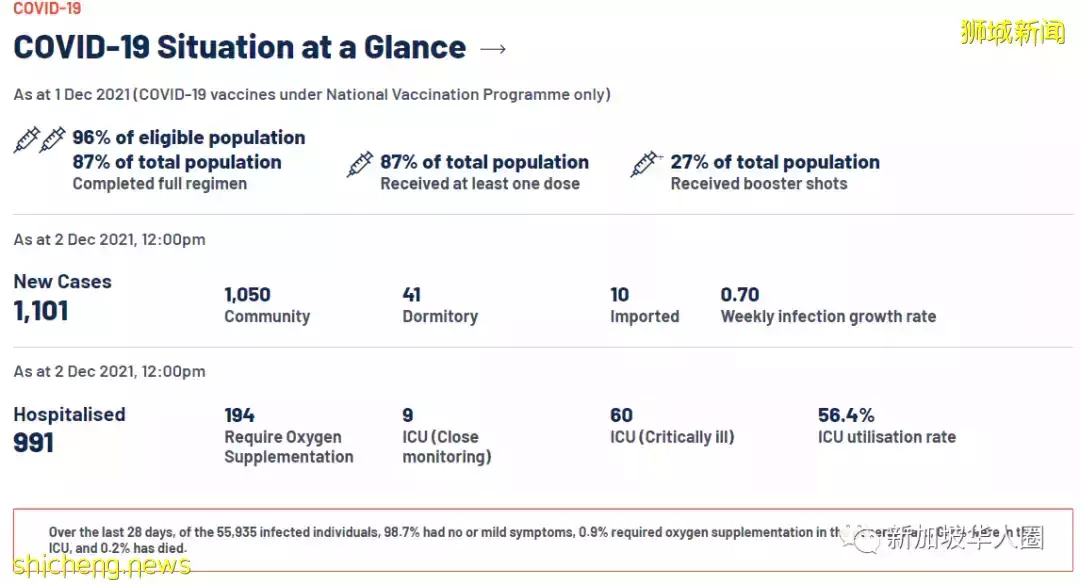The width and height of the screenshot is (1080, 585).
Task: Click the 56.4% ICU utilisation rate
Action: coord(886,425)
